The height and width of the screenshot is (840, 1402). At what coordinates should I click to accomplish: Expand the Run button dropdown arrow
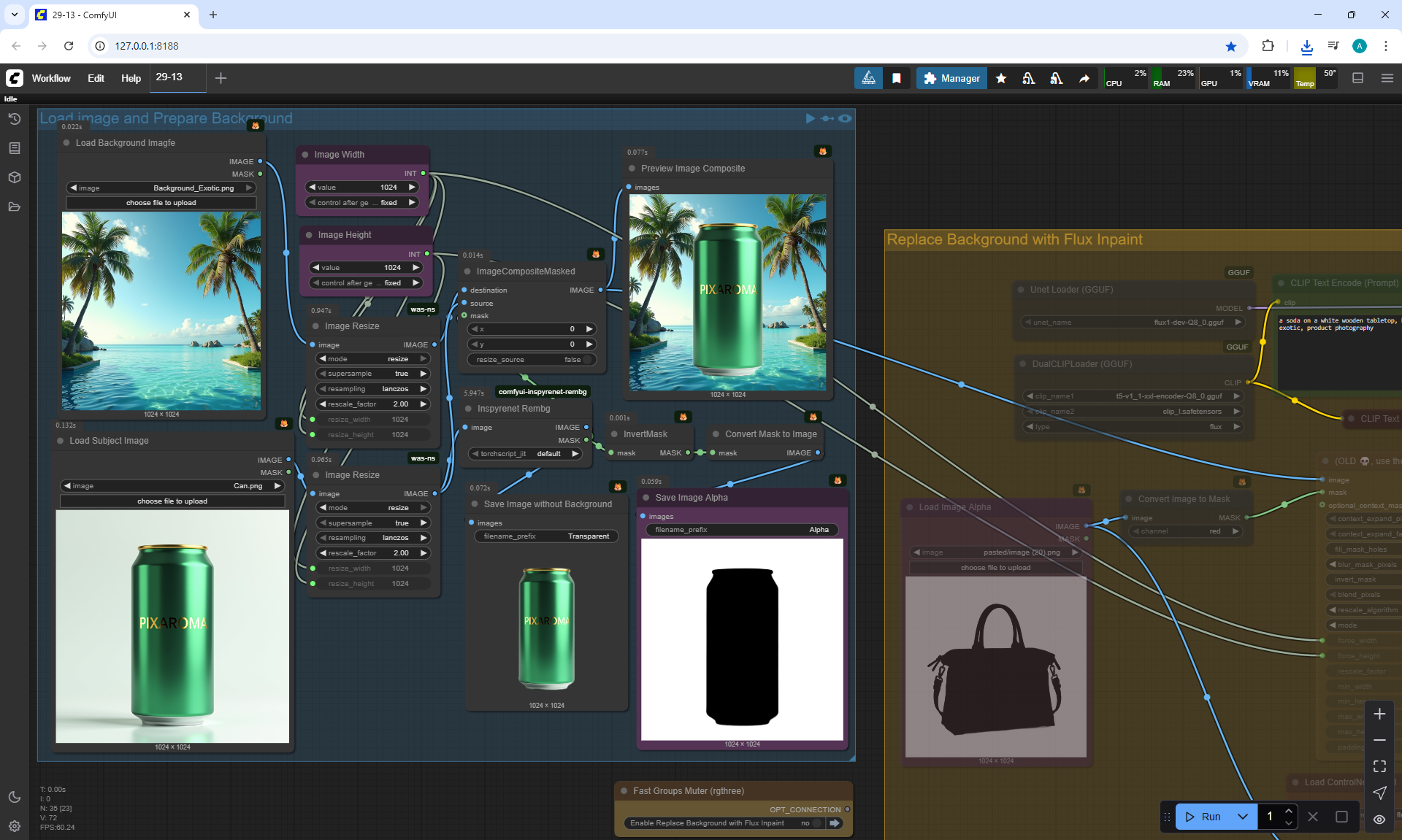[1243, 817]
